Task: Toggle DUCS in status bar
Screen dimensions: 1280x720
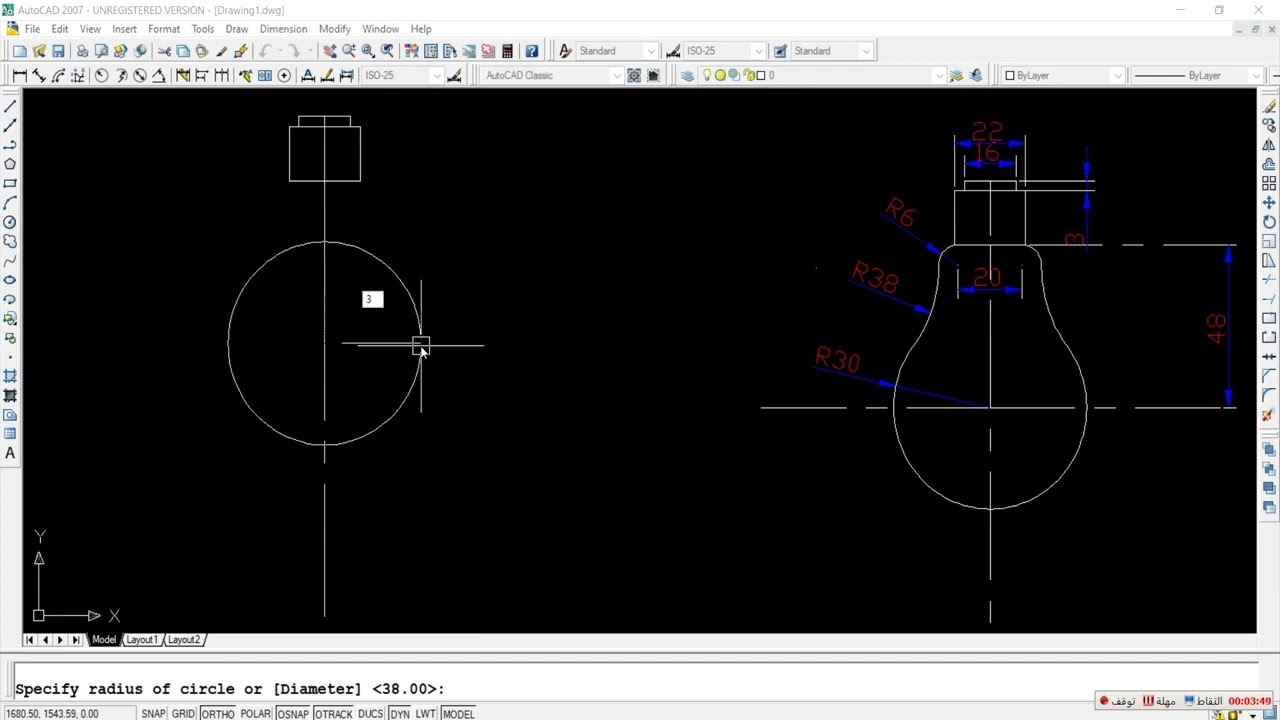Action: pos(370,714)
